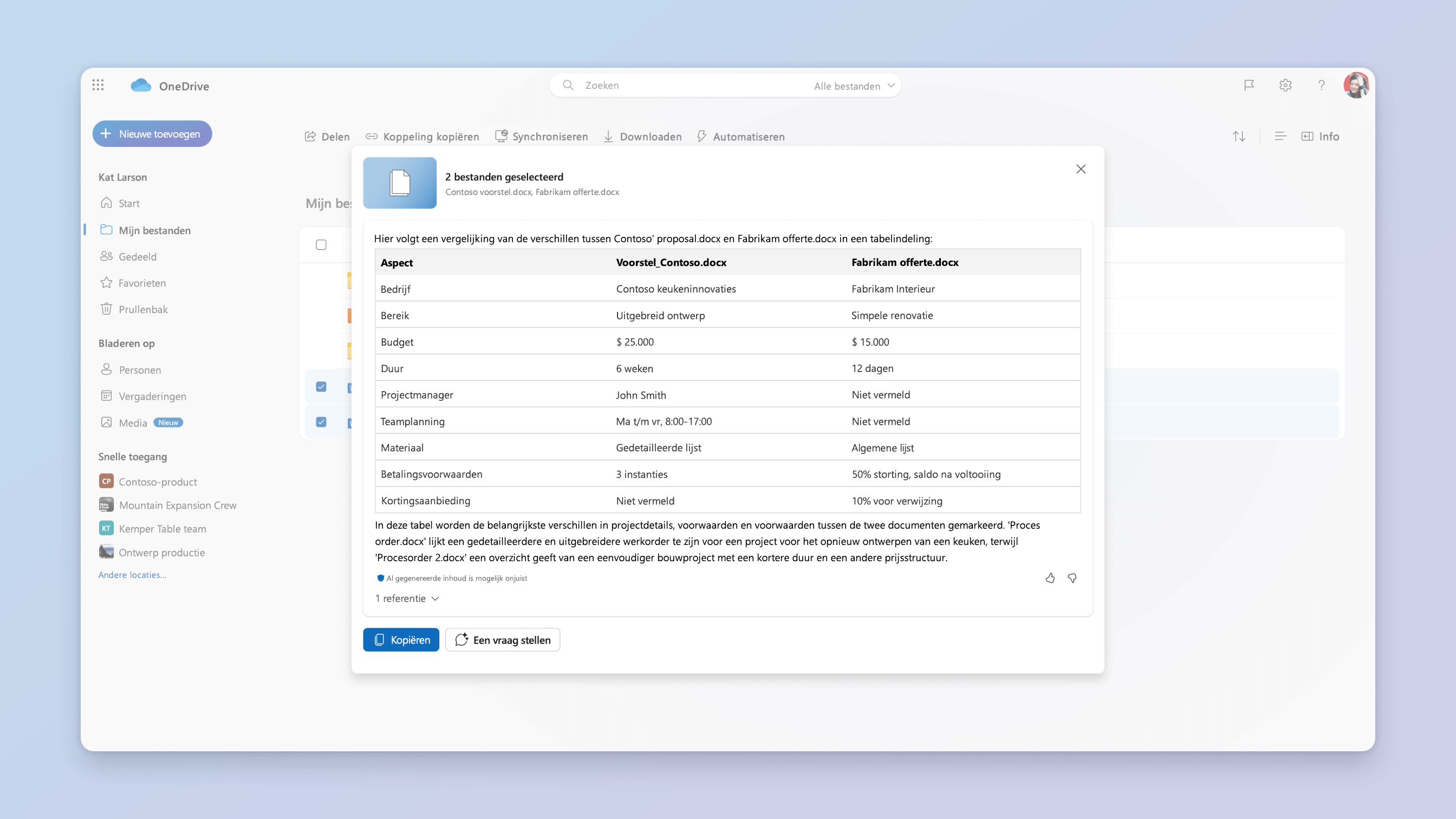Screen dimensions: 1456x819
Task: Select the '6 weken' cell
Action: coord(634,368)
